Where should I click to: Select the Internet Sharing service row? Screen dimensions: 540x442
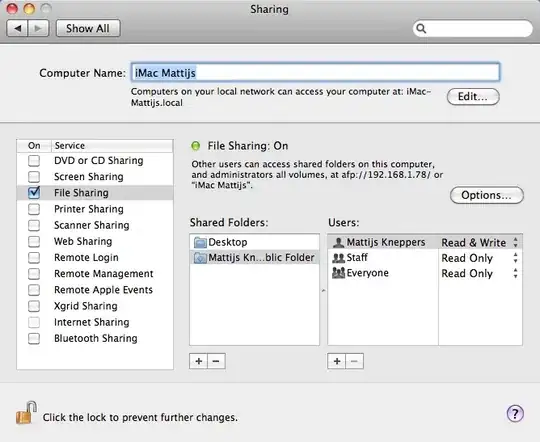click(95, 322)
